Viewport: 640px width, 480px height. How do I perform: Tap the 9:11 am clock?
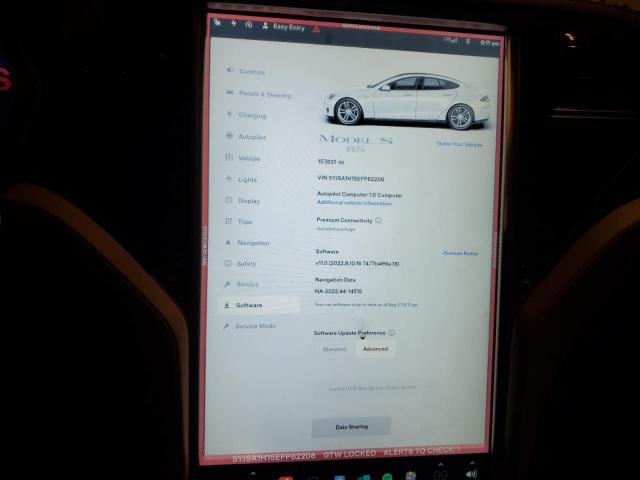489,42
